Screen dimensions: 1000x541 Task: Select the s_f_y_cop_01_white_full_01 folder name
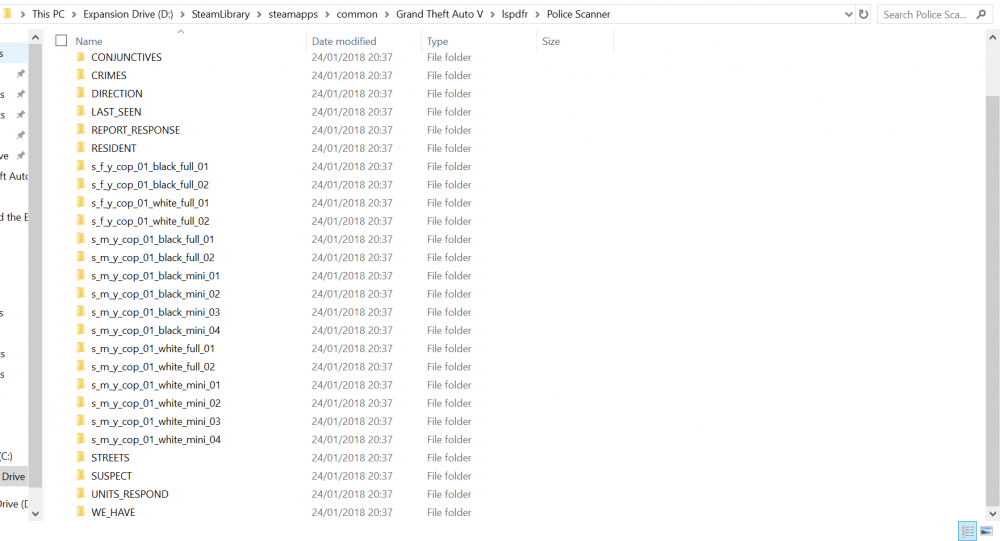point(150,203)
